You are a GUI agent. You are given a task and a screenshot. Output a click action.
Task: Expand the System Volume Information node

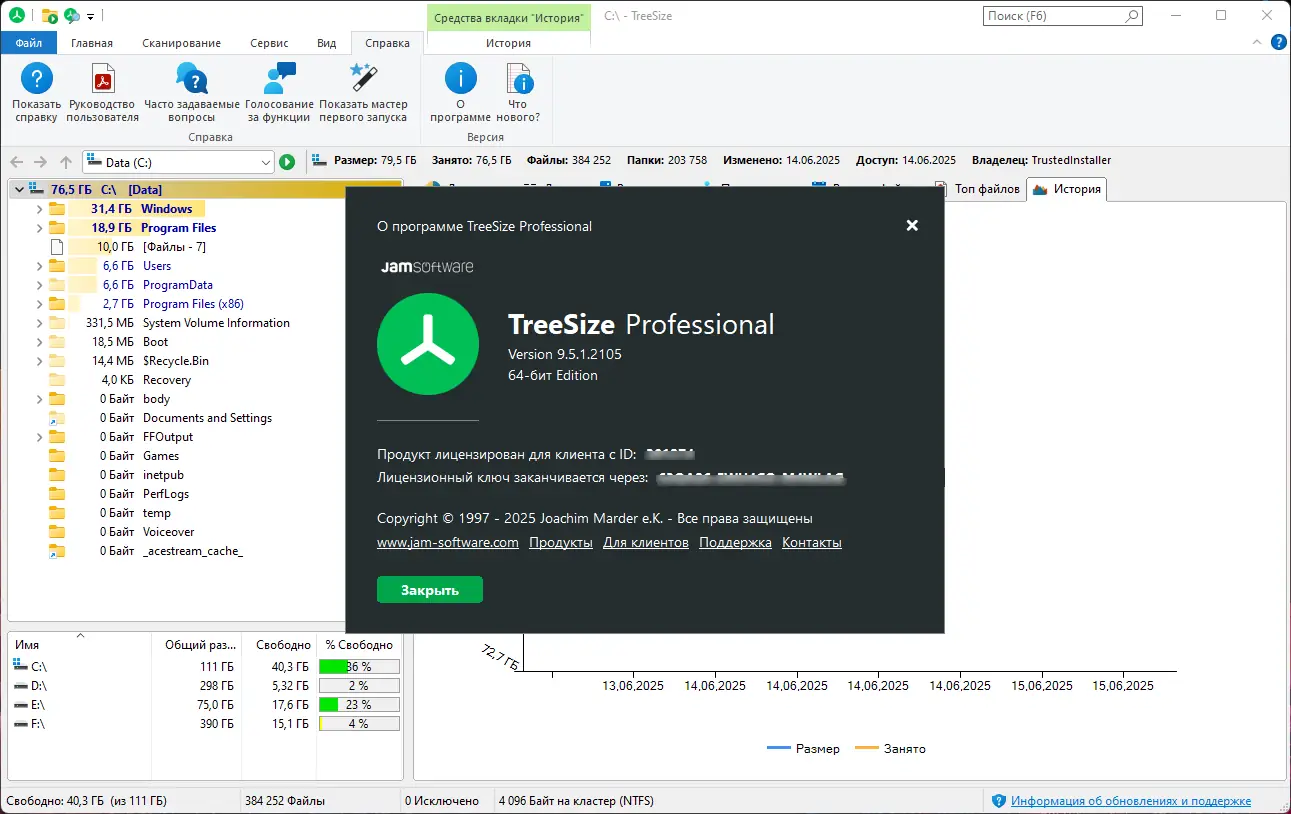pyautogui.click(x=39, y=323)
